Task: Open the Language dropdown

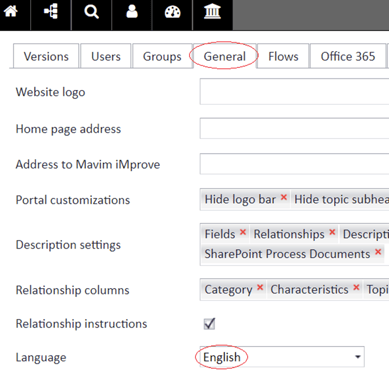Action: pyautogui.click(x=282, y=357)
